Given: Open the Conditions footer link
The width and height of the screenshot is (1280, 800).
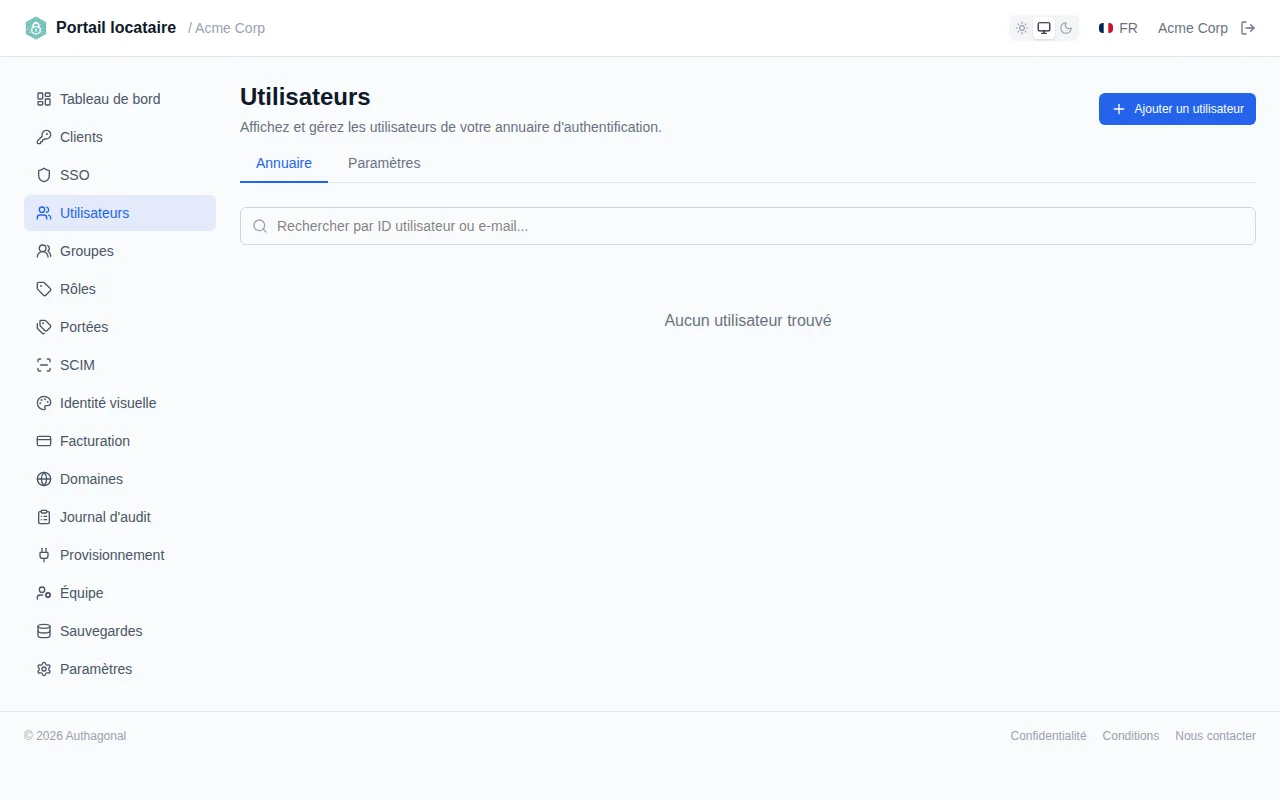Looking at the screenshot, I should tap(1131, 736).
